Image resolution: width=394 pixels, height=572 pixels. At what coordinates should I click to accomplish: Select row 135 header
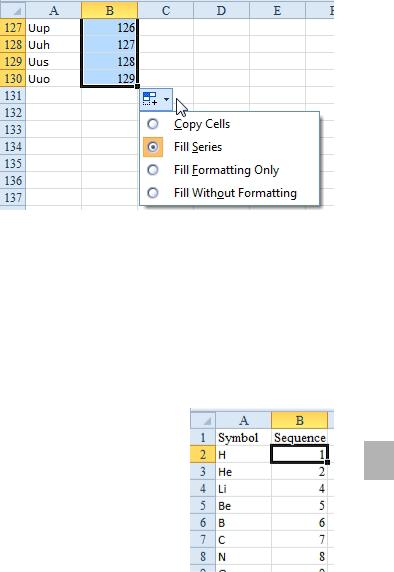[13, 163]
